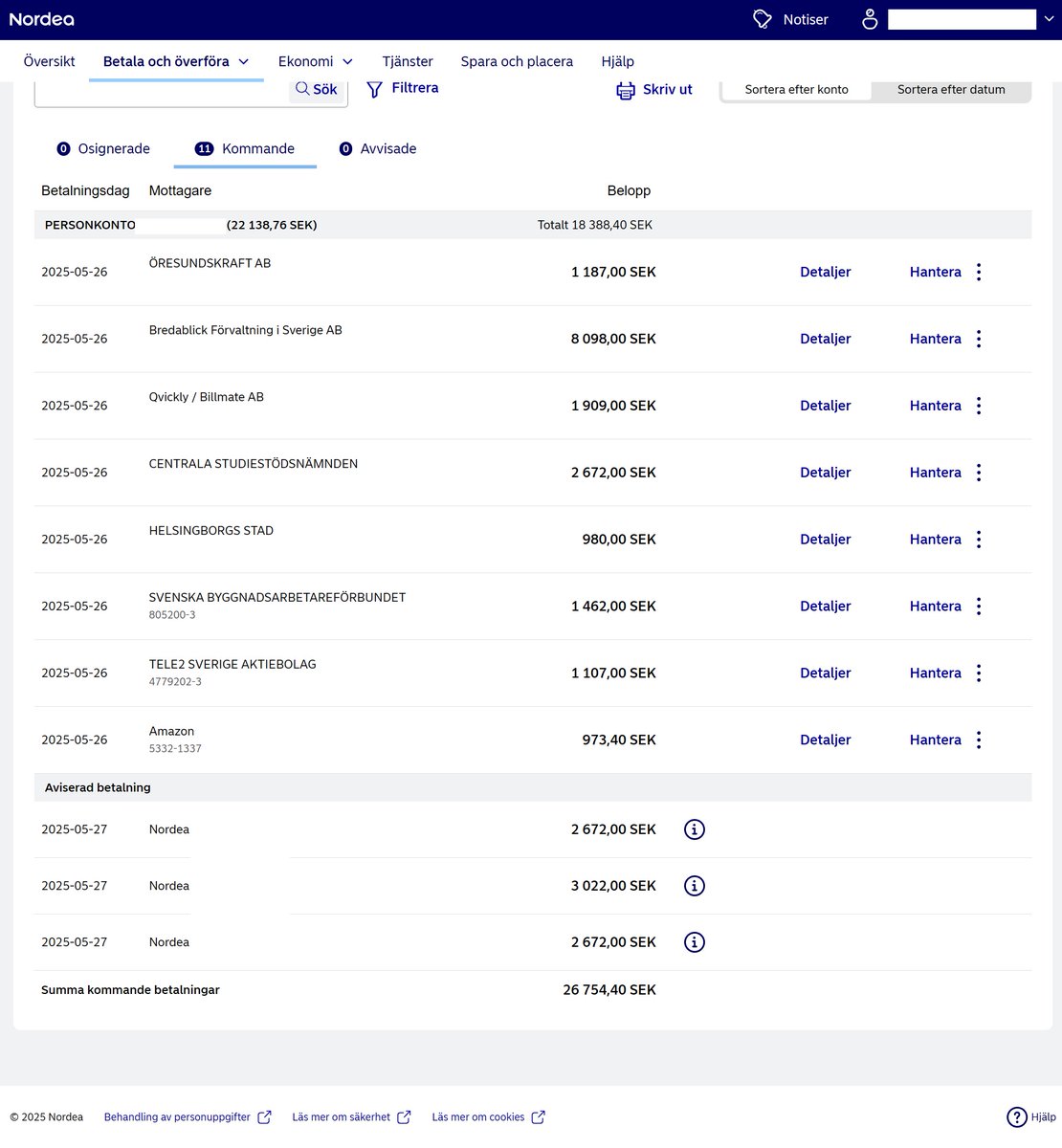Click Detaljer for Qvickly / Billmate AB
The width and height of the screenshot is (1062, 1148).
point(825,406)
